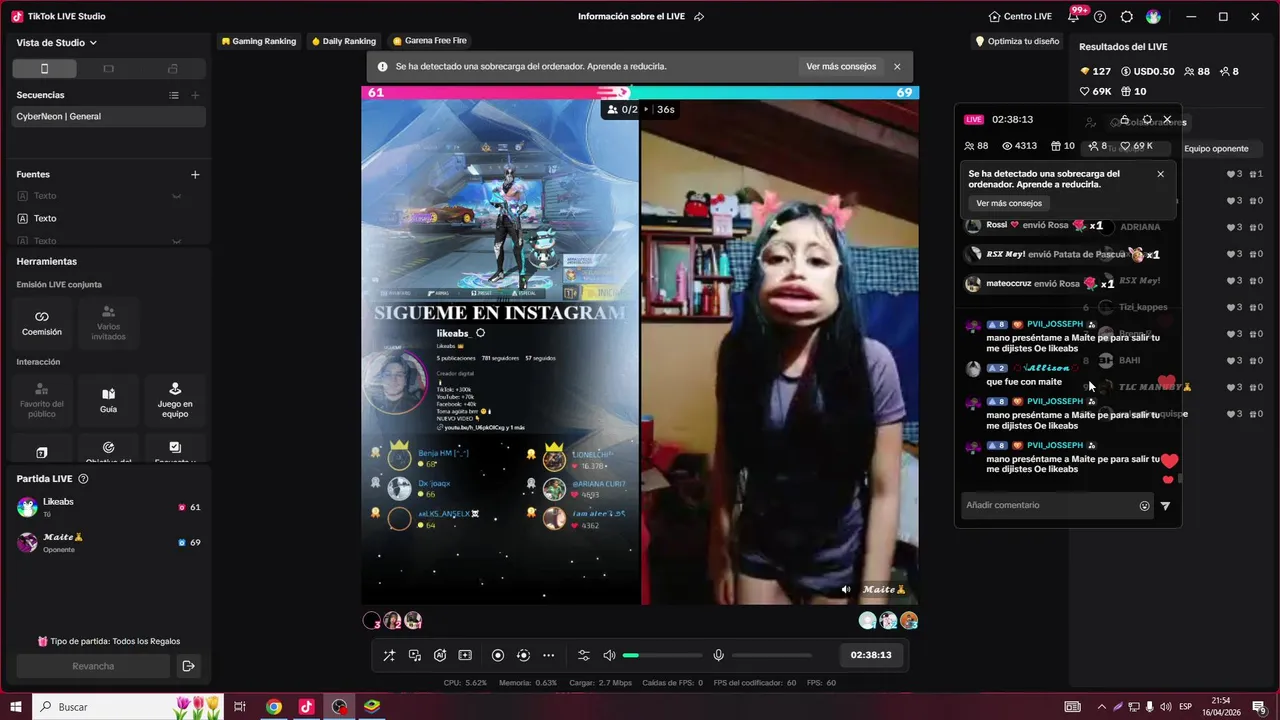Open the Daily Ranking tab
The width and height of the screenshot is (1280, 720).
click(x=343, y=41)
